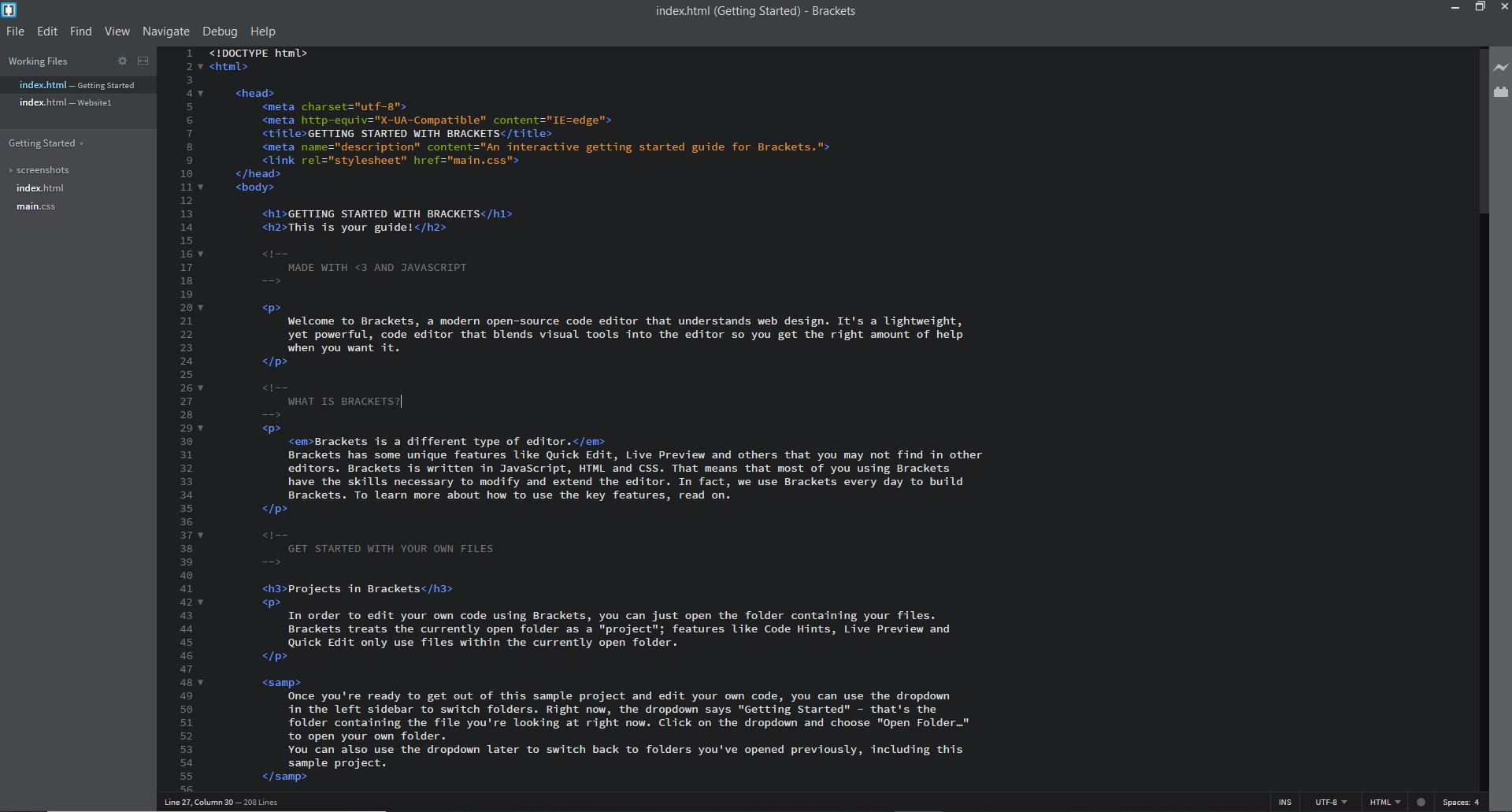Fold the paragraph starting on line 20
Viewport: 1512px width, 812px height.
(x=201, y=308)
